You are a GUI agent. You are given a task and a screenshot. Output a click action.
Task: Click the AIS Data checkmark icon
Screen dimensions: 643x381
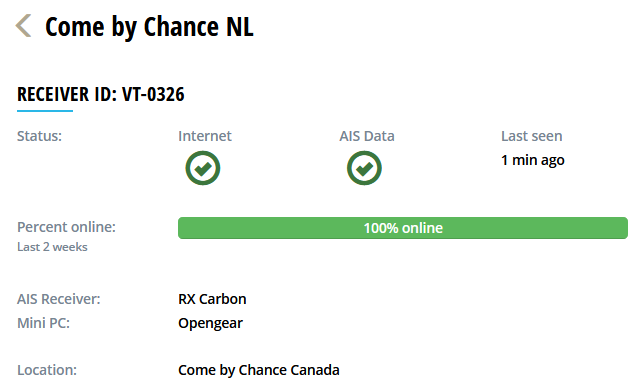(x=364, y=168)
